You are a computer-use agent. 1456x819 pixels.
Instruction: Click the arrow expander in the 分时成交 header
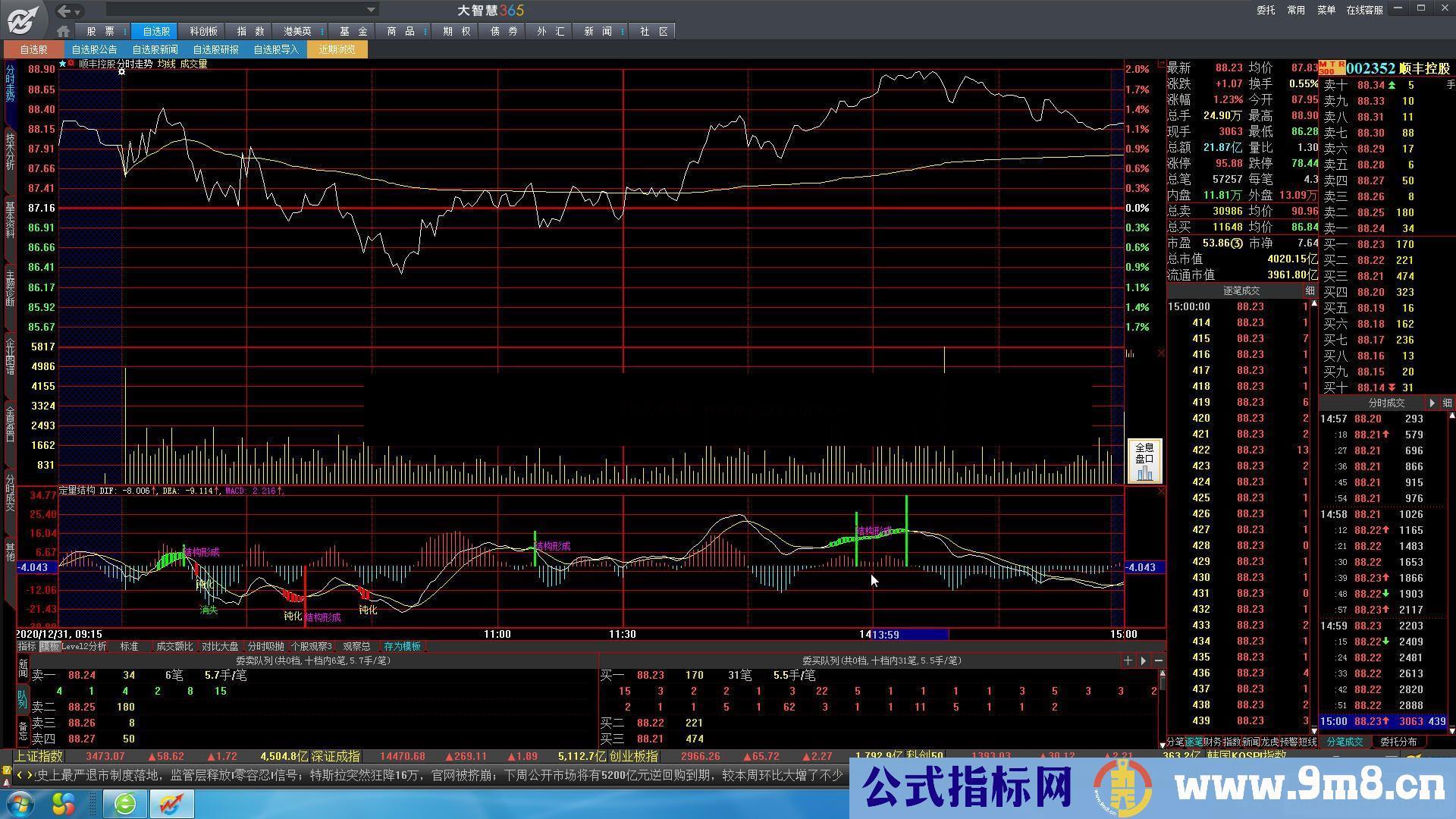coord(1432,403)
